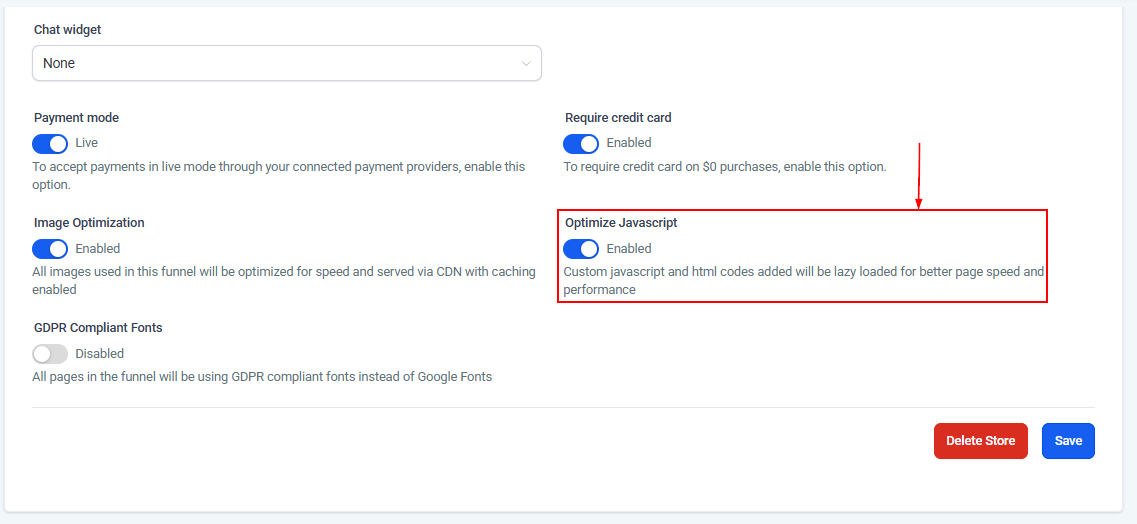Toggle the Payment mode switch
The width and height of the screenshot is (1137, 524).
[50, 143]
